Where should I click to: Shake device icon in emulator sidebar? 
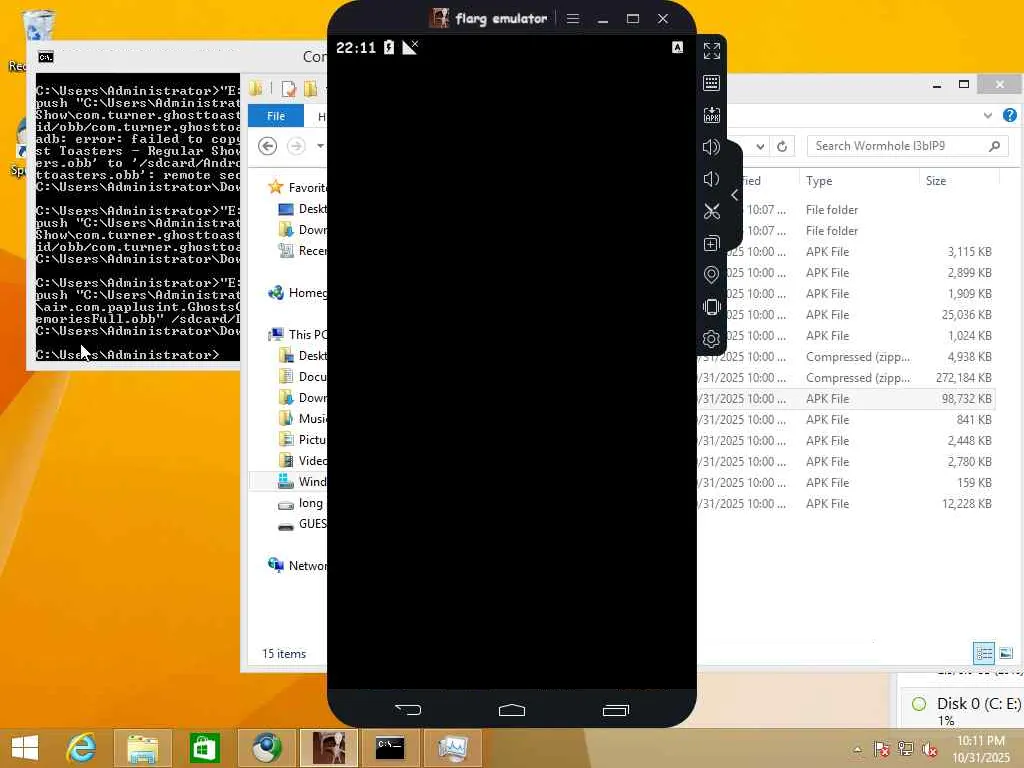[711, 307]
